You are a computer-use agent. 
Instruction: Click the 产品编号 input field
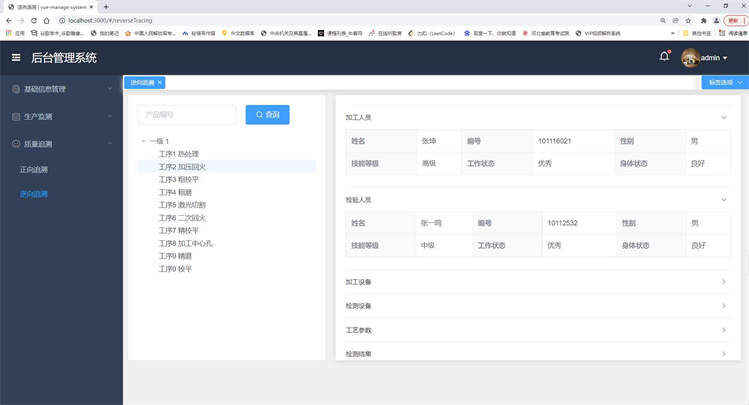click(186, 115)
